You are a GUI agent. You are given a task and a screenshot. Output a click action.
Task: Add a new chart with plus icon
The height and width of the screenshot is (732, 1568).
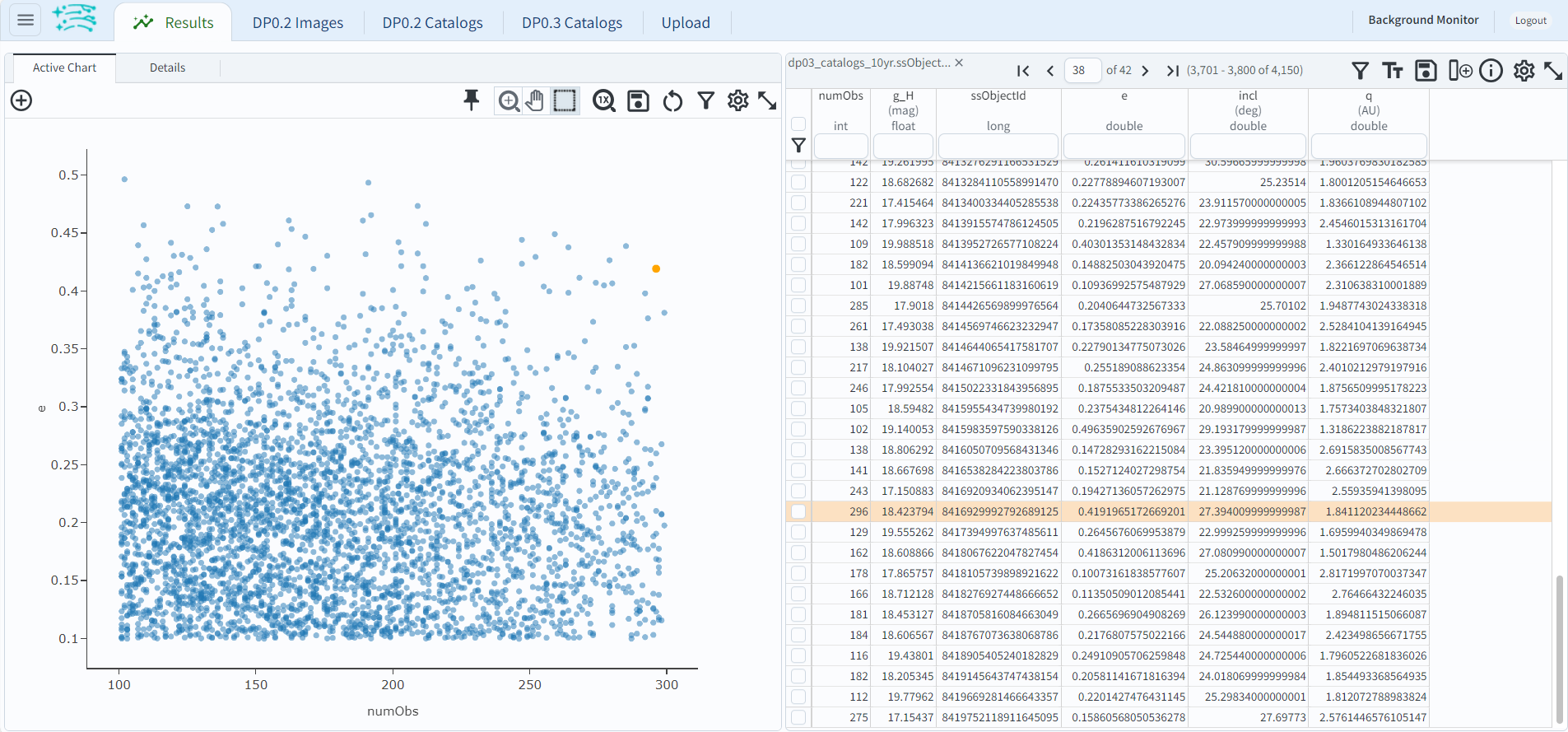pos(21,100)
